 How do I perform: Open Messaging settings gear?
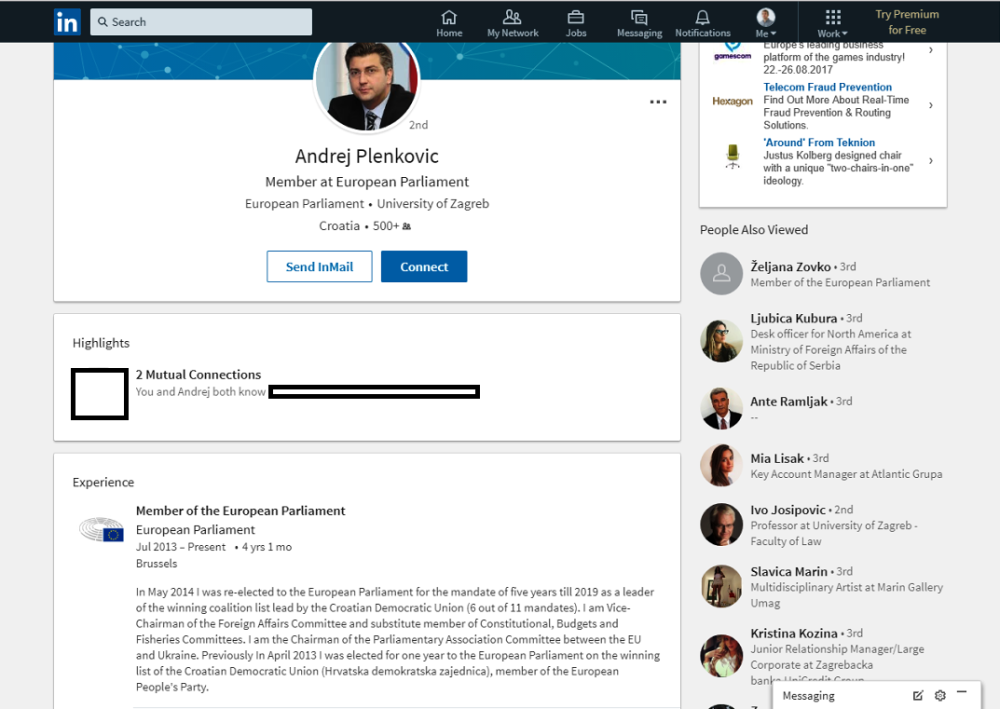(940, 696)
